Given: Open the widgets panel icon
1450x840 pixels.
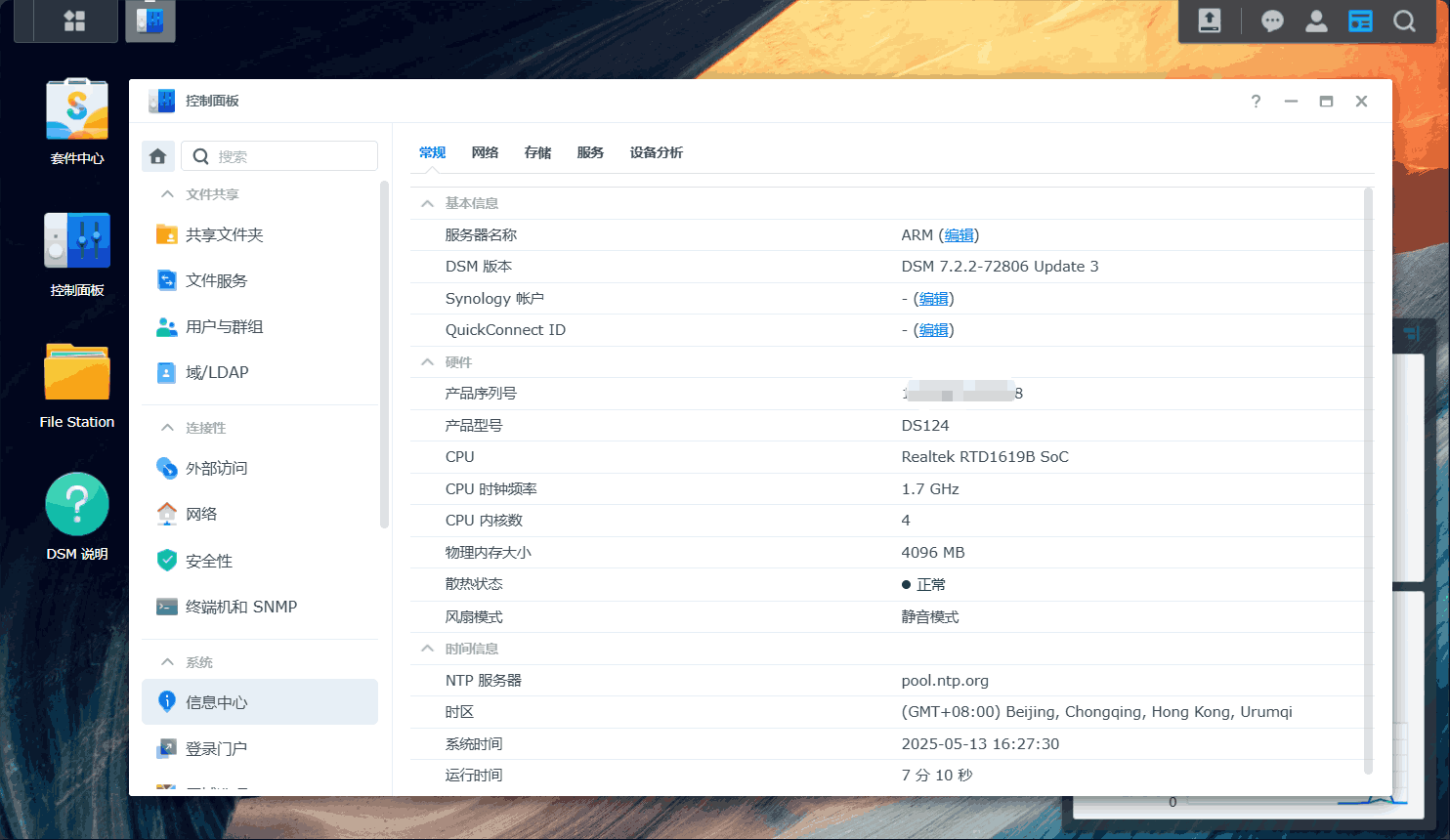Looking at the screenshot, I should point(1360,21).
